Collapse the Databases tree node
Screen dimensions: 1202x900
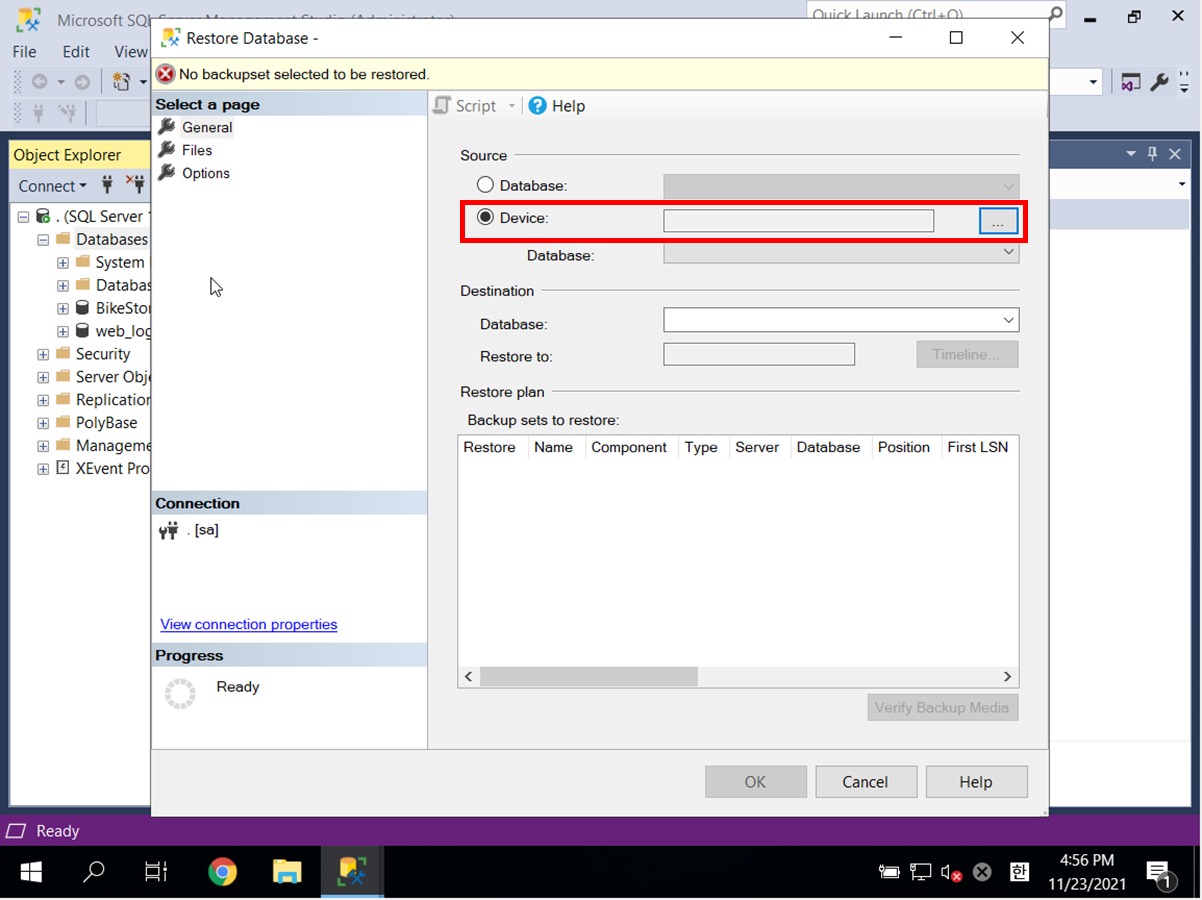point(43,239)
